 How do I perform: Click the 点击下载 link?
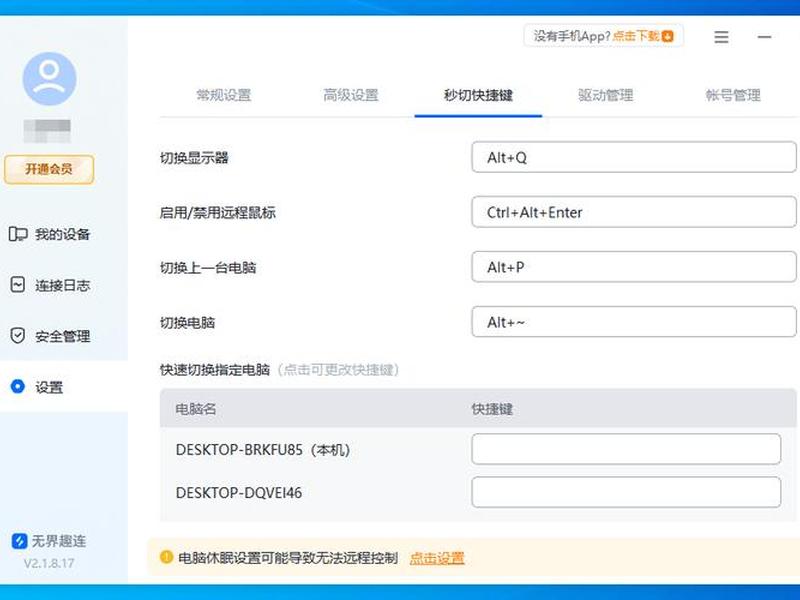point(636,36)
